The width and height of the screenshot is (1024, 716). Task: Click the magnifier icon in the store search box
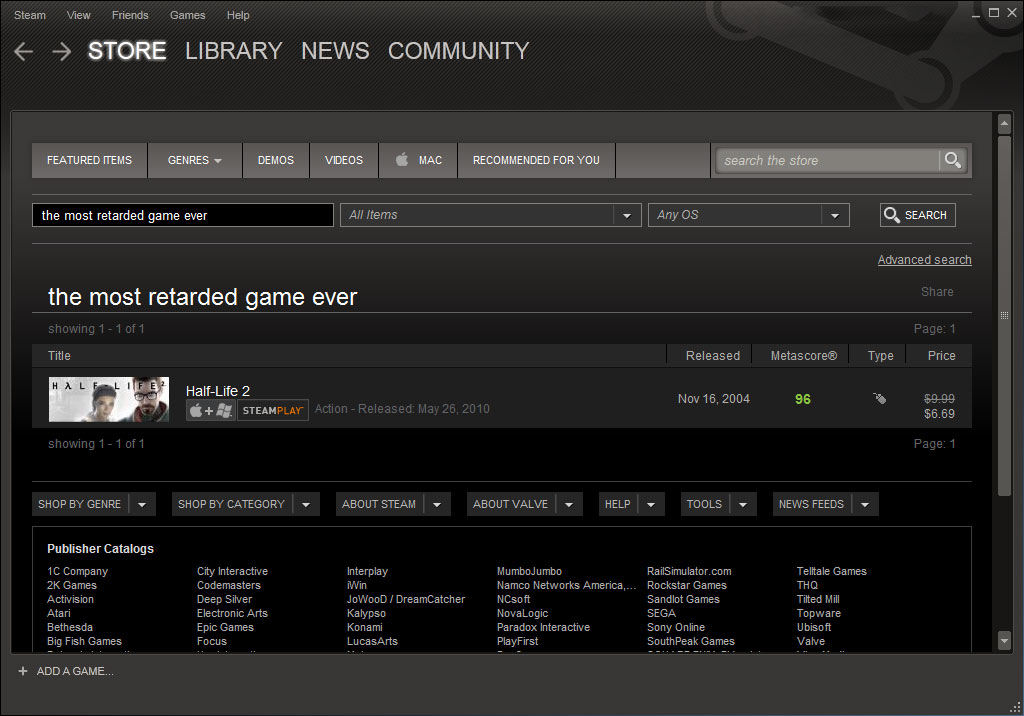click(952, 160)
